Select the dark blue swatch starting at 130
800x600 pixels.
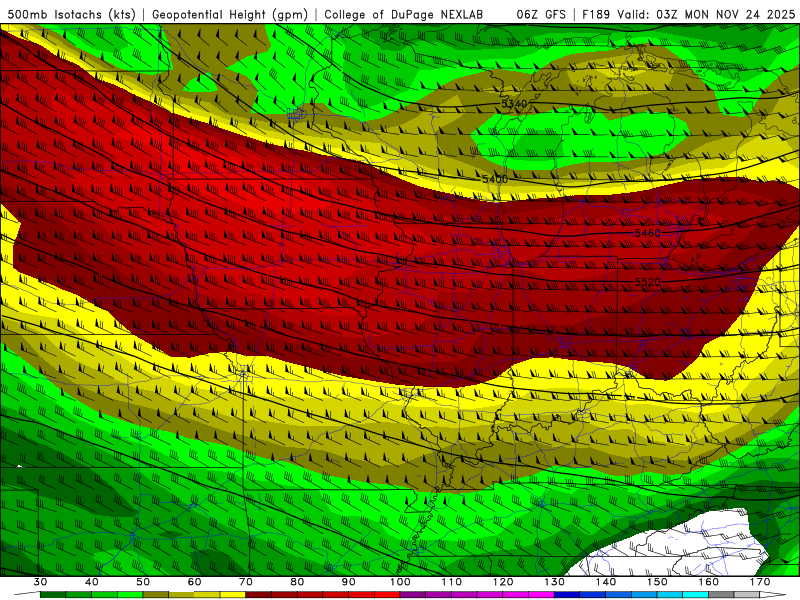567,595
